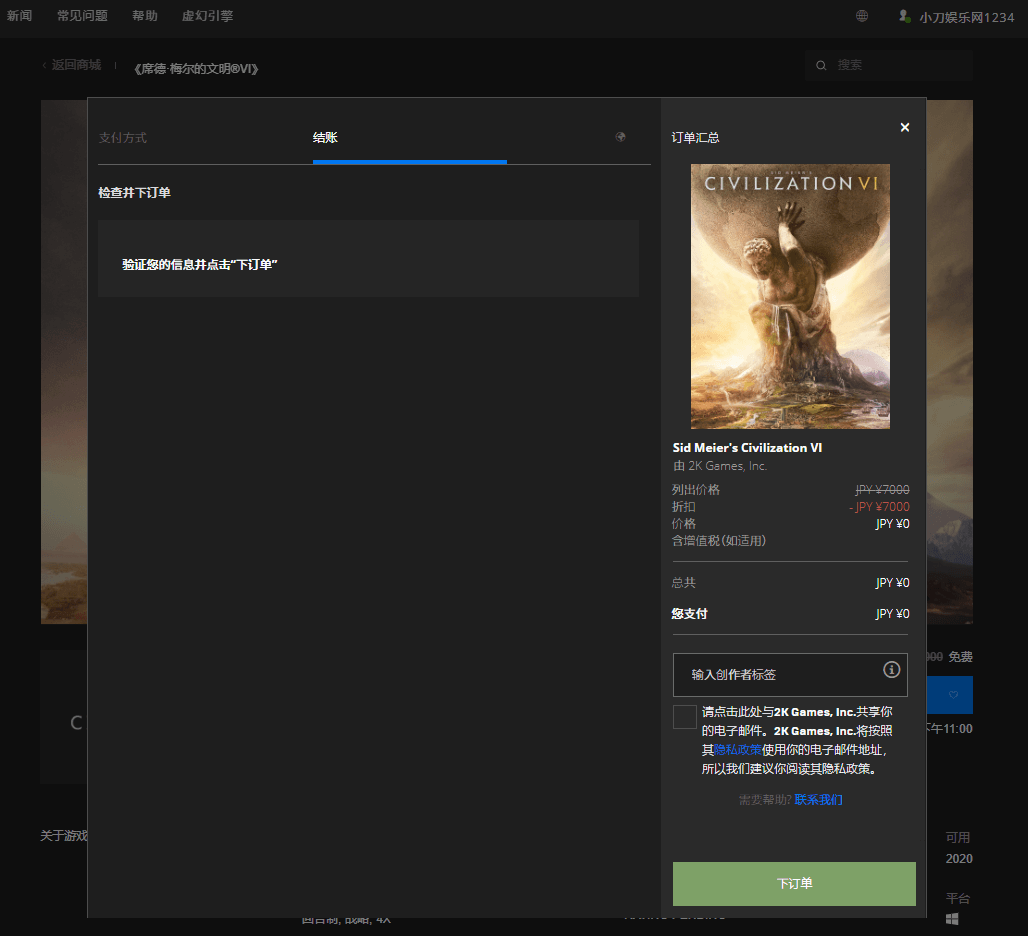Click the Windows platform icon
Screen dimensions: 1028x936
952,918
